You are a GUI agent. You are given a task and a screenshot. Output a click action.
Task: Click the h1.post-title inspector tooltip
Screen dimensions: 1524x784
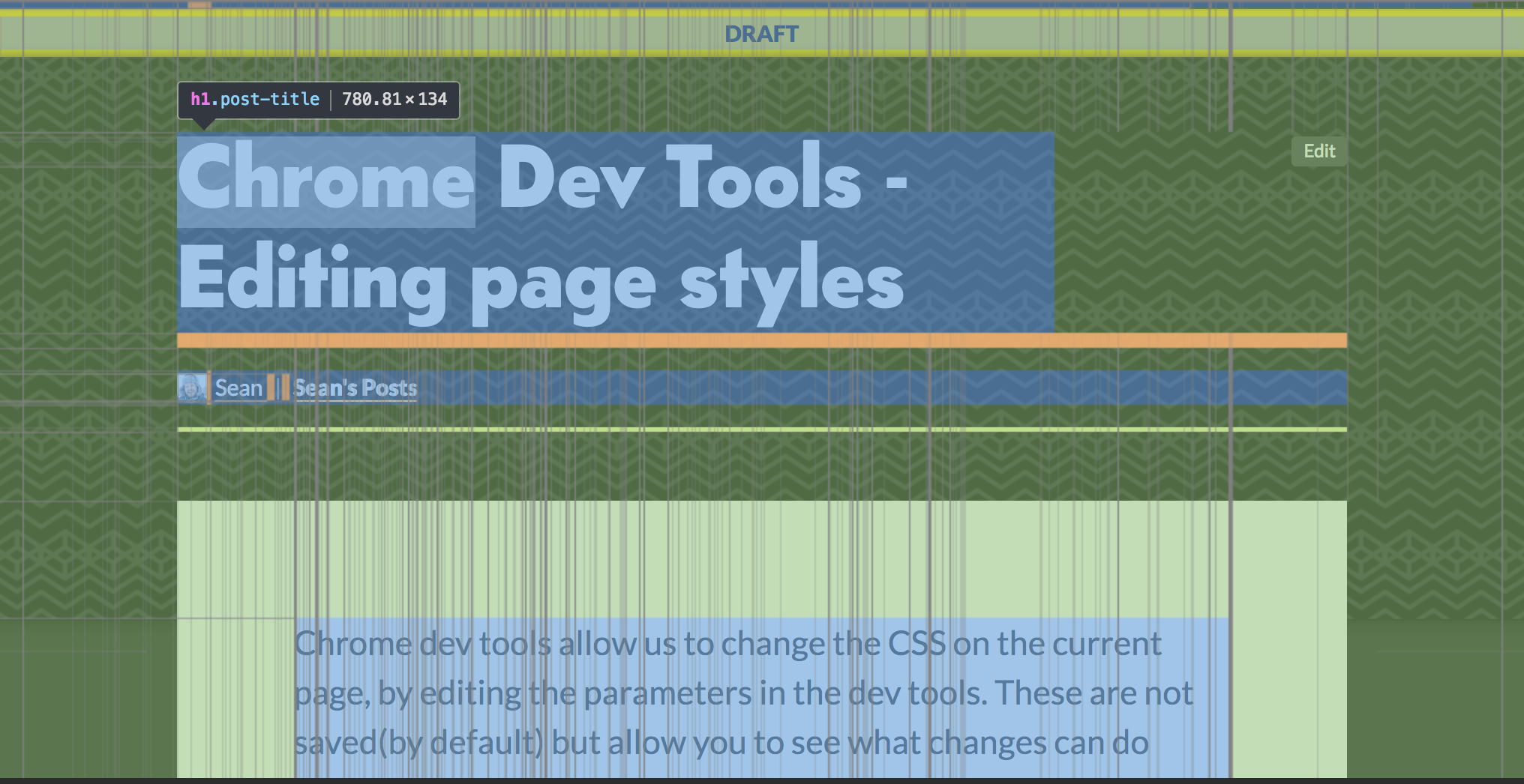tap(319, 100)
